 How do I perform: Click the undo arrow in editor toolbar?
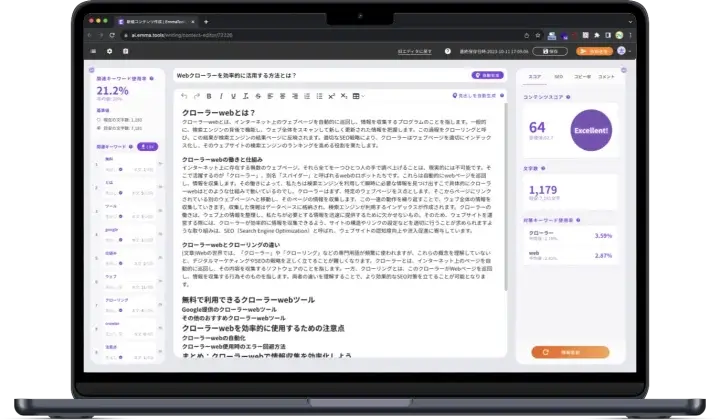coord(183,96)
